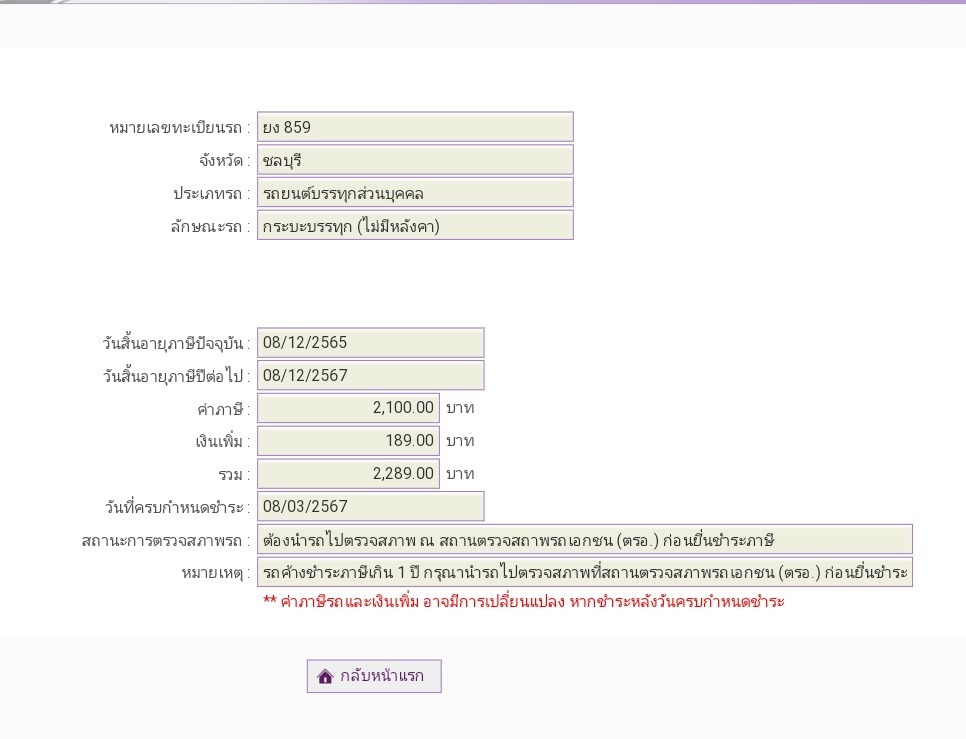The width and height of the screenshot is (966, 739).
Task: Click the payment due date 08/03/2567
Action: click(x=371, y=506)
